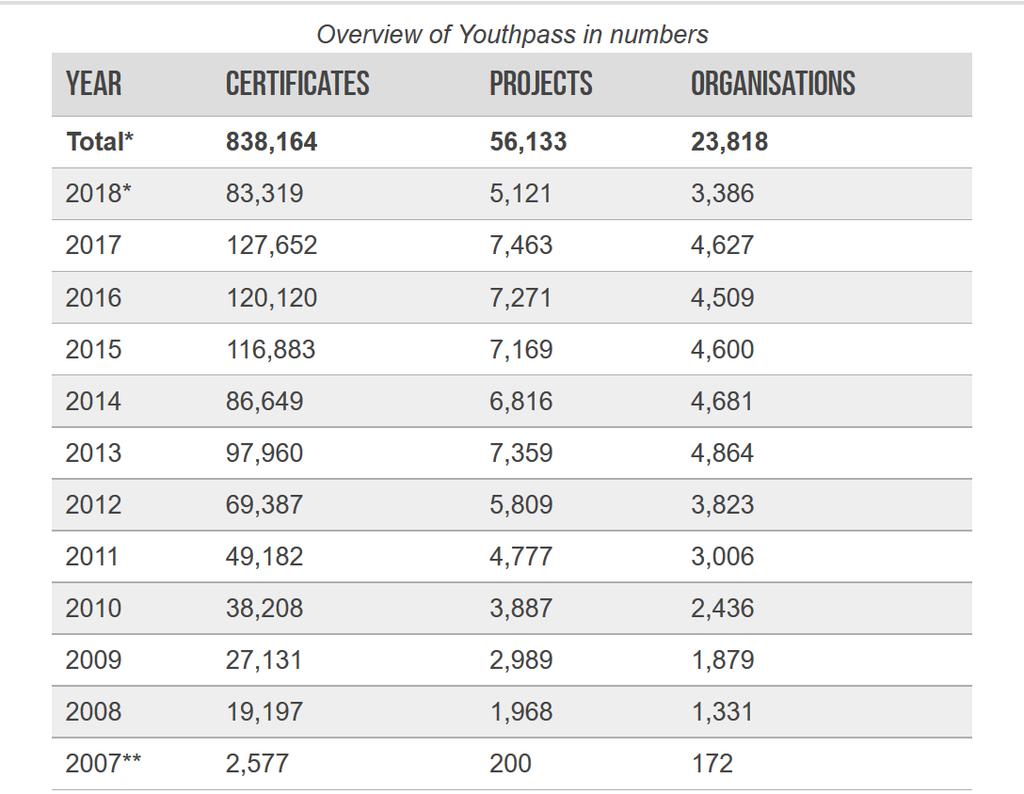
Task: Select certificates value 120,120
Action: [271, 298]
